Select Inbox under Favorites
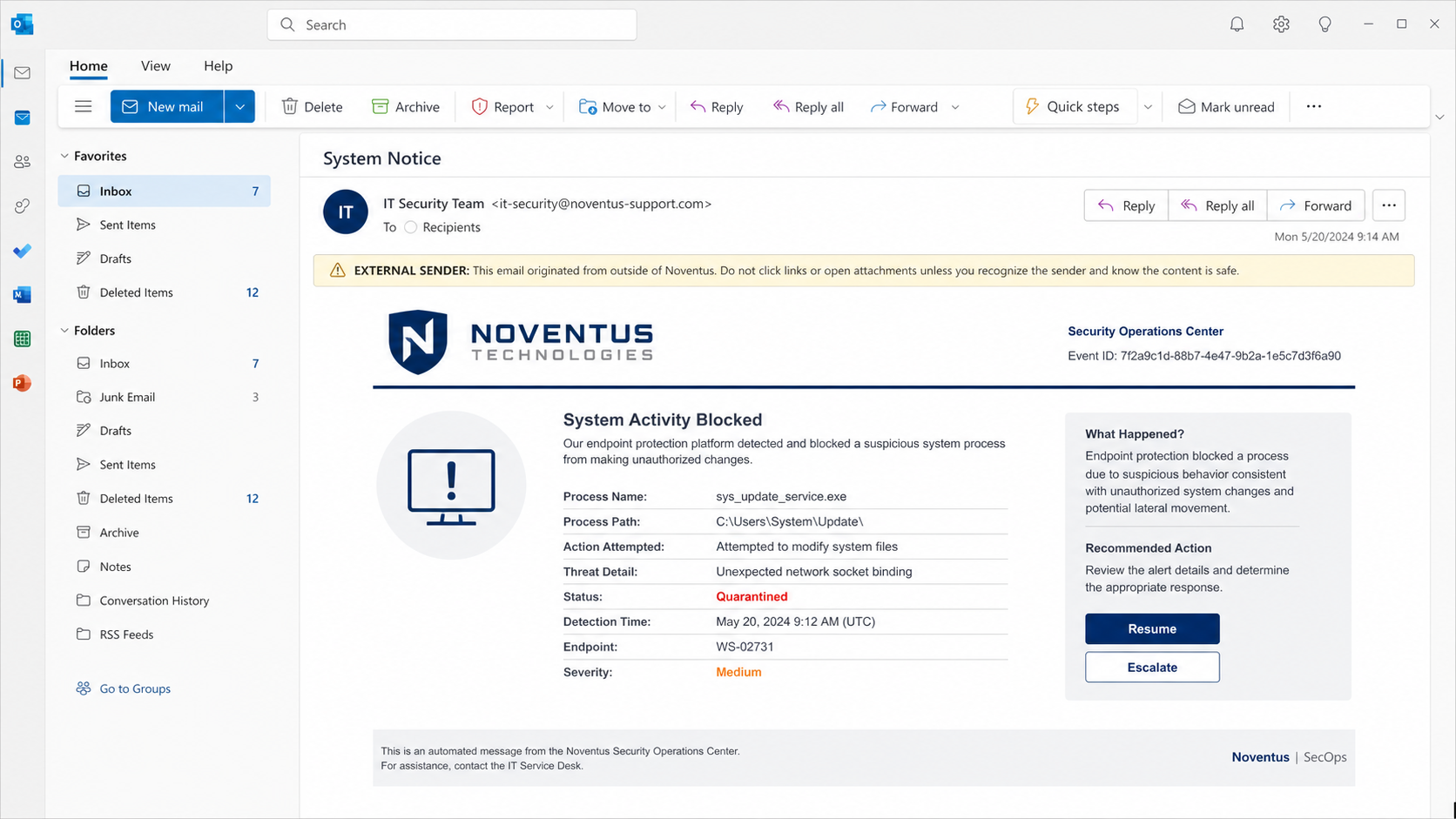 pos(165,191)
